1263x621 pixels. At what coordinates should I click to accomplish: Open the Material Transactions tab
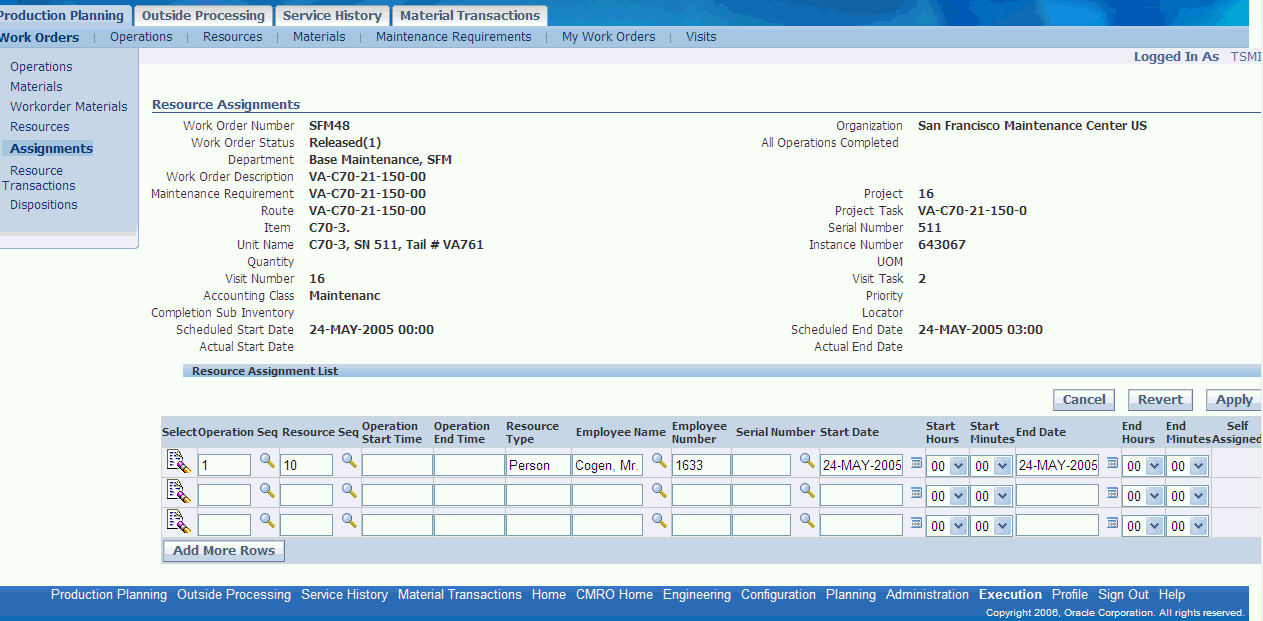[470, 15]
